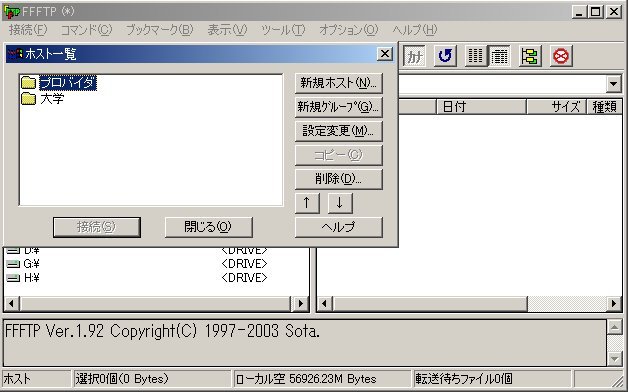The image size is (628, 392).
Task: Move host down with down arrow
Action: tap(340, 203)
